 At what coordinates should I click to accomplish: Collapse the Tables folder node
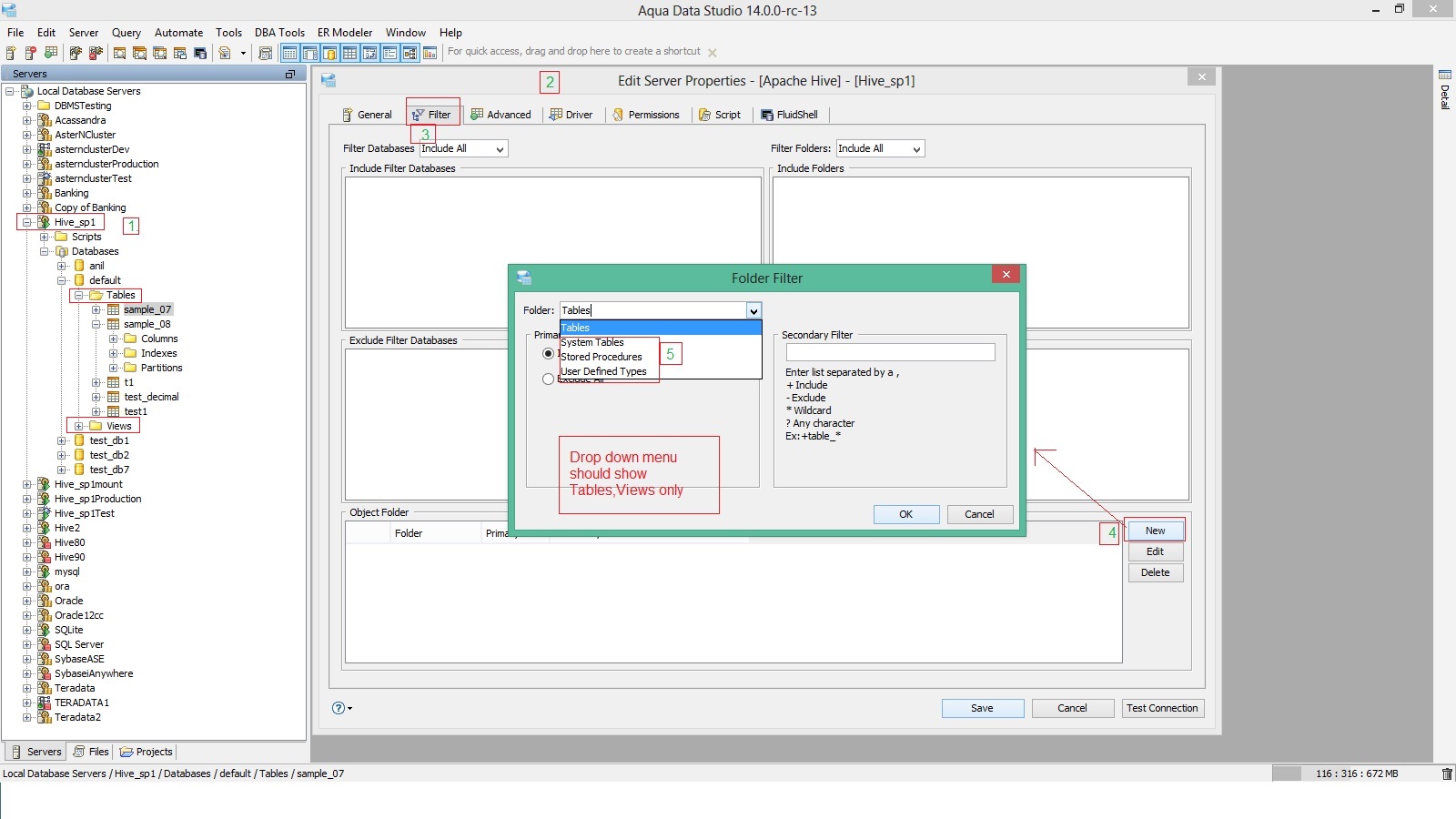click(x=78, y=295)
